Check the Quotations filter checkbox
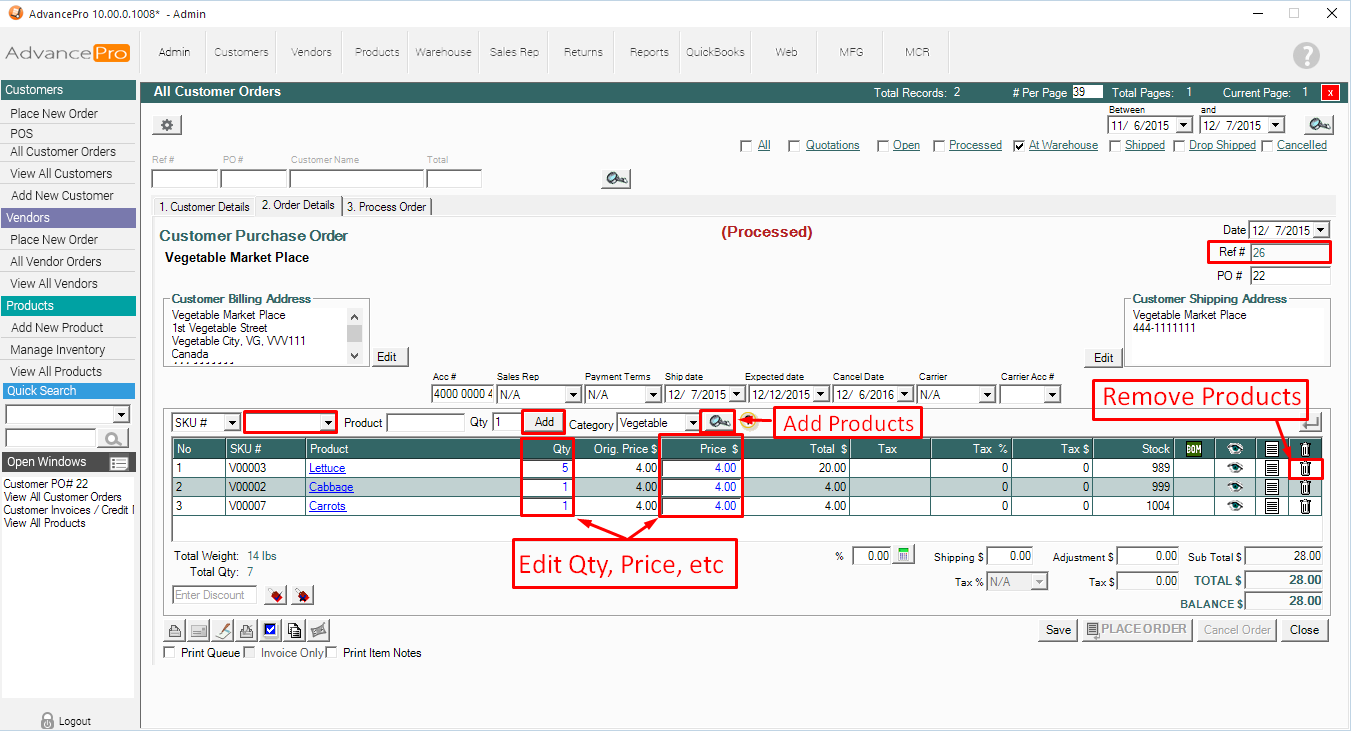The image size is (1351, 731). [794, 146]
